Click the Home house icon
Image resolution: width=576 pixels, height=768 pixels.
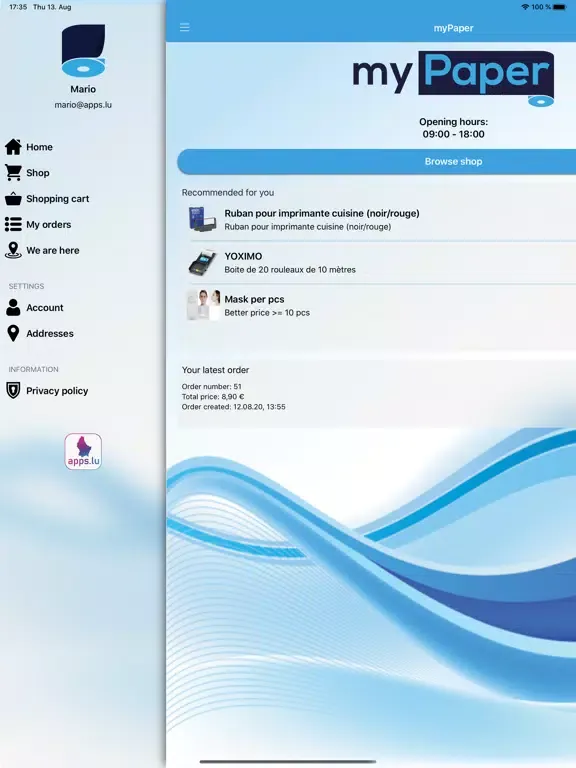click(x=13, y=146)
